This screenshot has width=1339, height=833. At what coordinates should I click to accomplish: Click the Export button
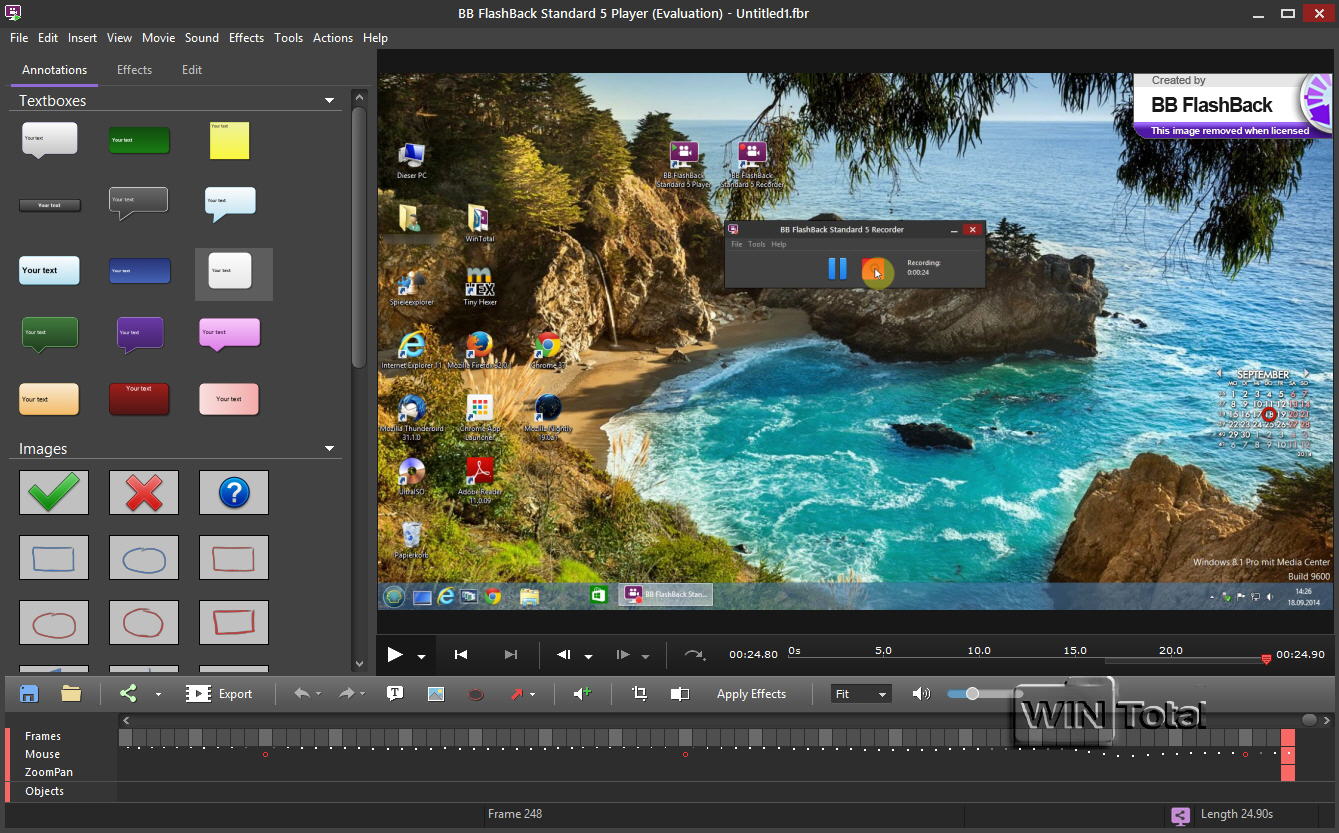pyautogui.click(x=220, y=693)
